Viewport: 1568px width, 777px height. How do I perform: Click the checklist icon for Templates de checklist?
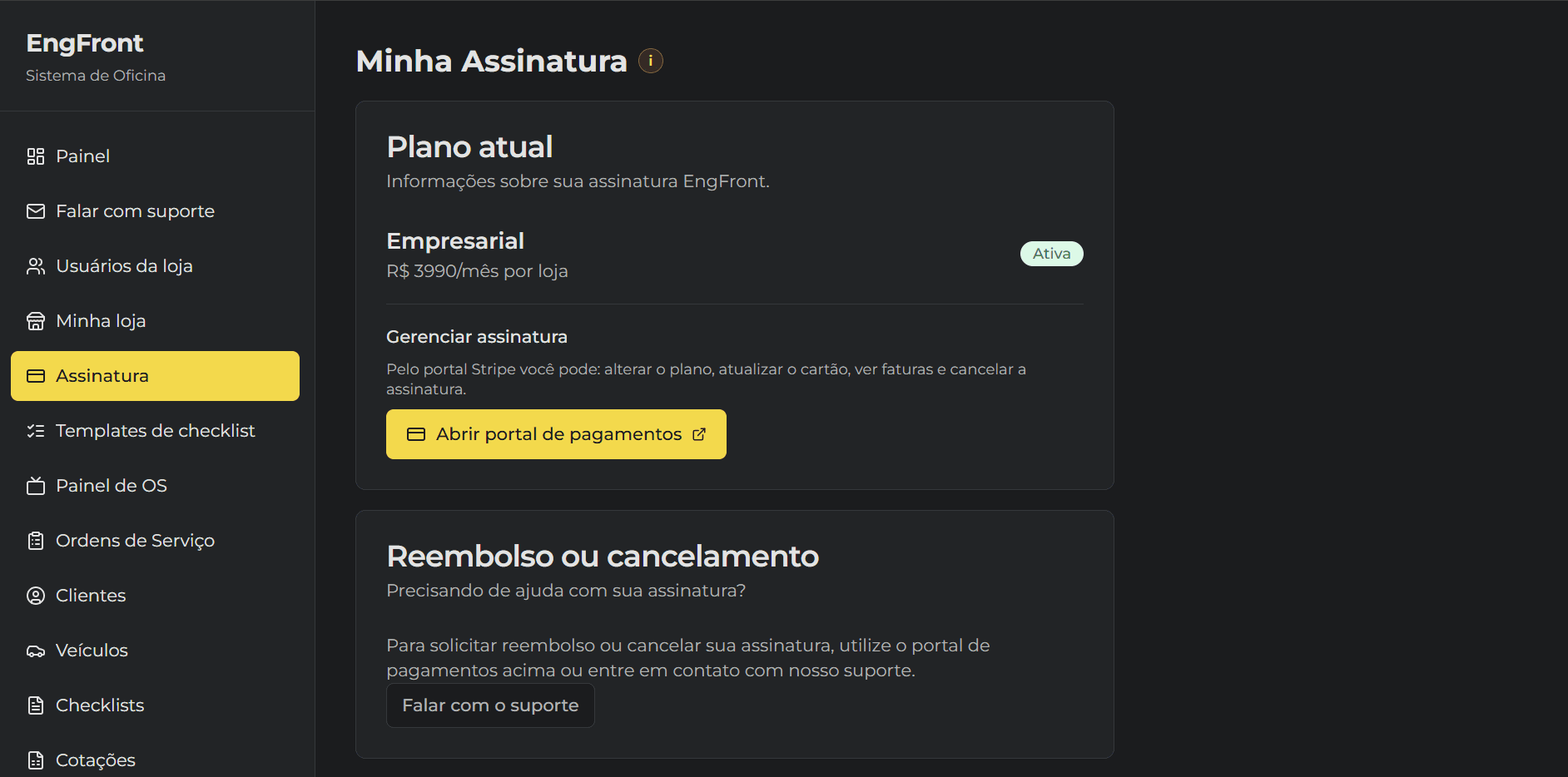tap(35, 430)
